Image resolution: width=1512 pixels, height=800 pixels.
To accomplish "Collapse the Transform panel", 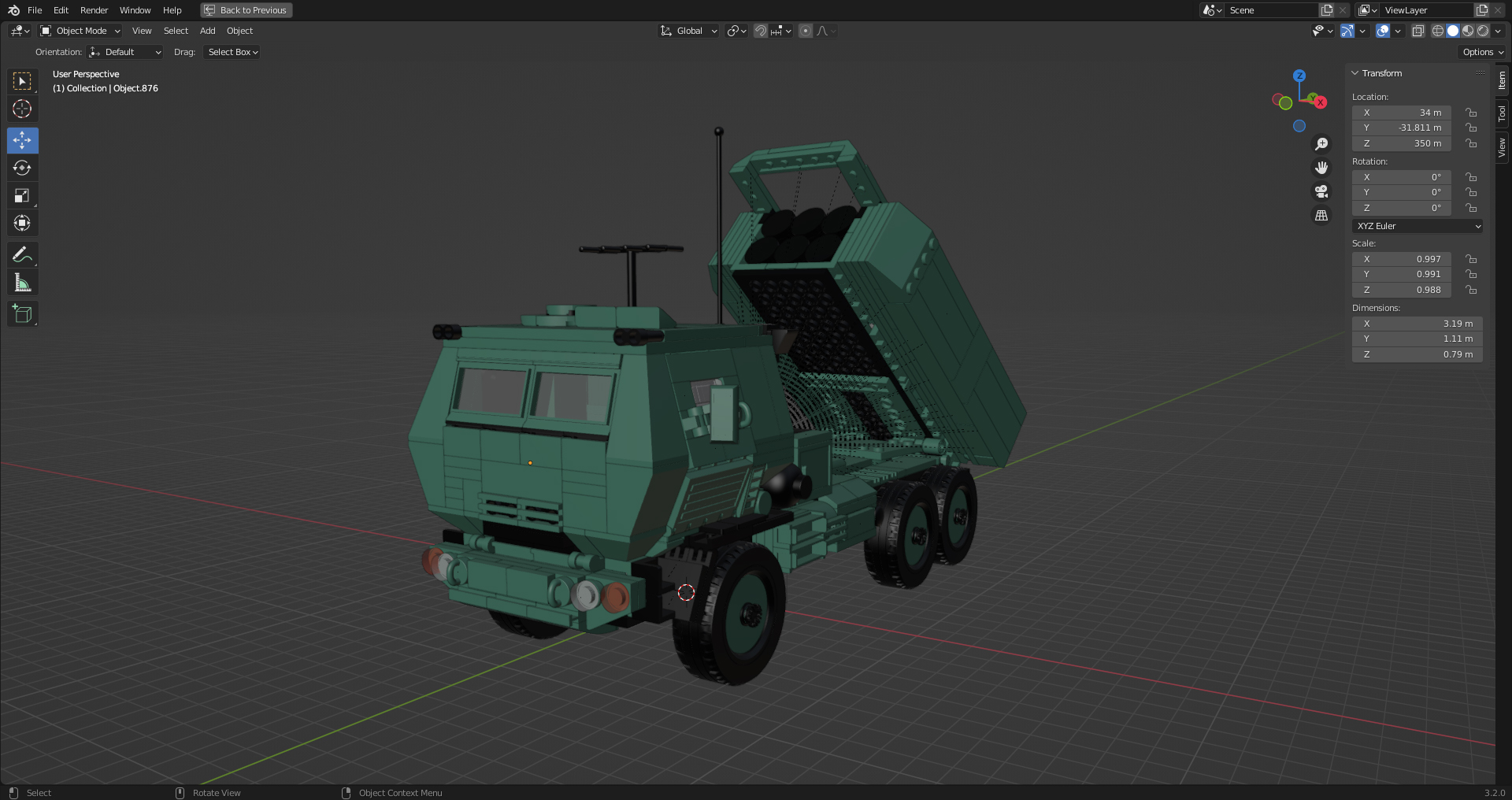I will 1355,73.
